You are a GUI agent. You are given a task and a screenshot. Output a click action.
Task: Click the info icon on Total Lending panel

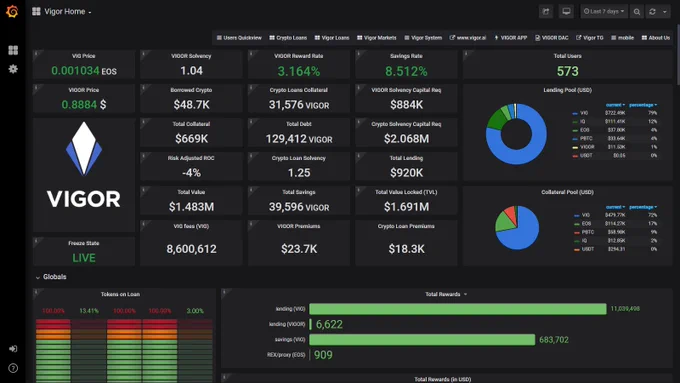tap(358, 156)
